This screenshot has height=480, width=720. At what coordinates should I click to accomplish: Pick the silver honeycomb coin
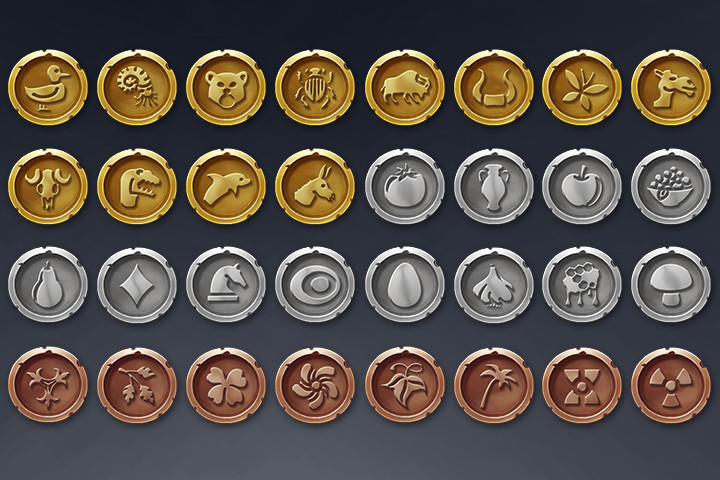pyautogui.click(x=582, y=285)
